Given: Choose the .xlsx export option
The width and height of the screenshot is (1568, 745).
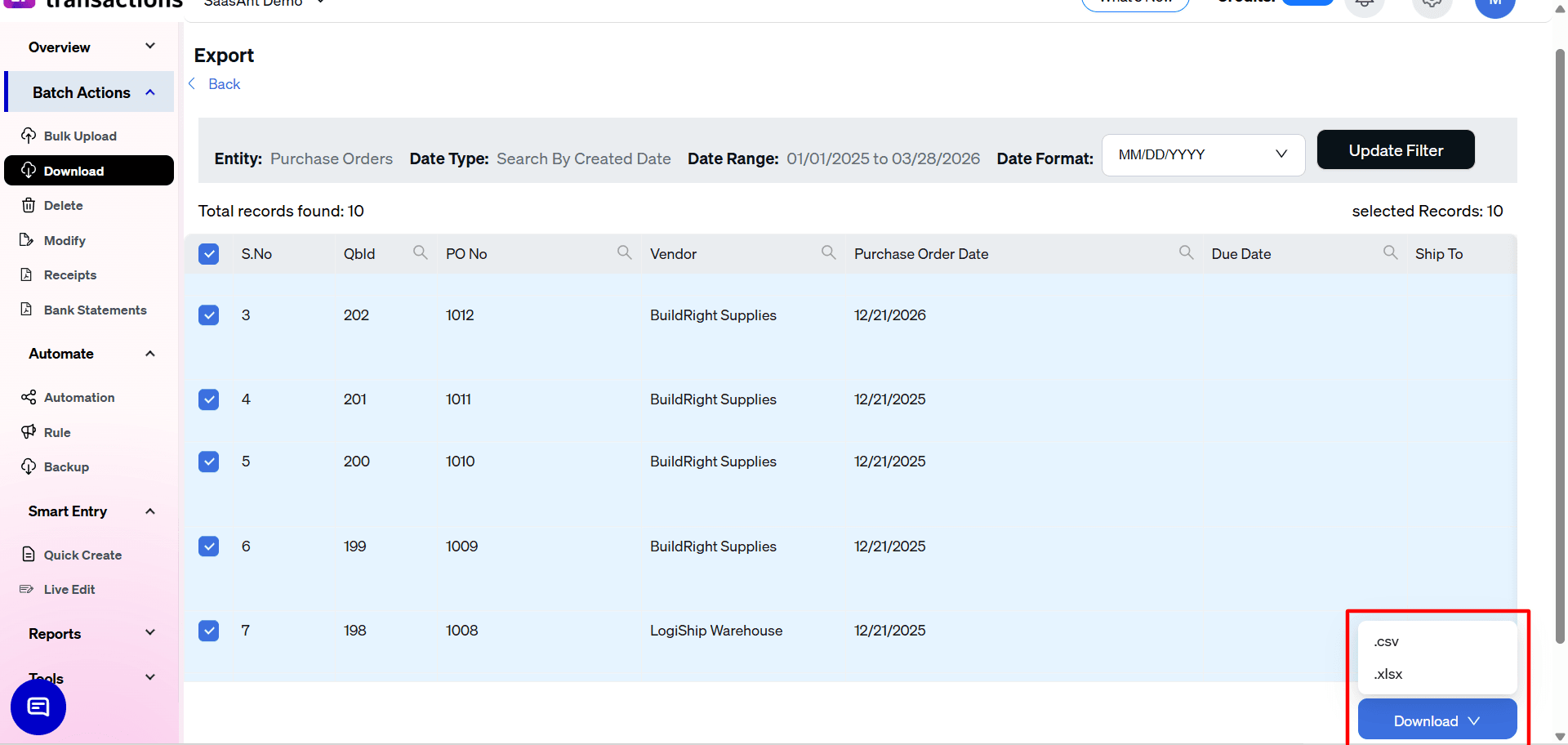Looking at the screenshot, I should (x=1387, y=674).
